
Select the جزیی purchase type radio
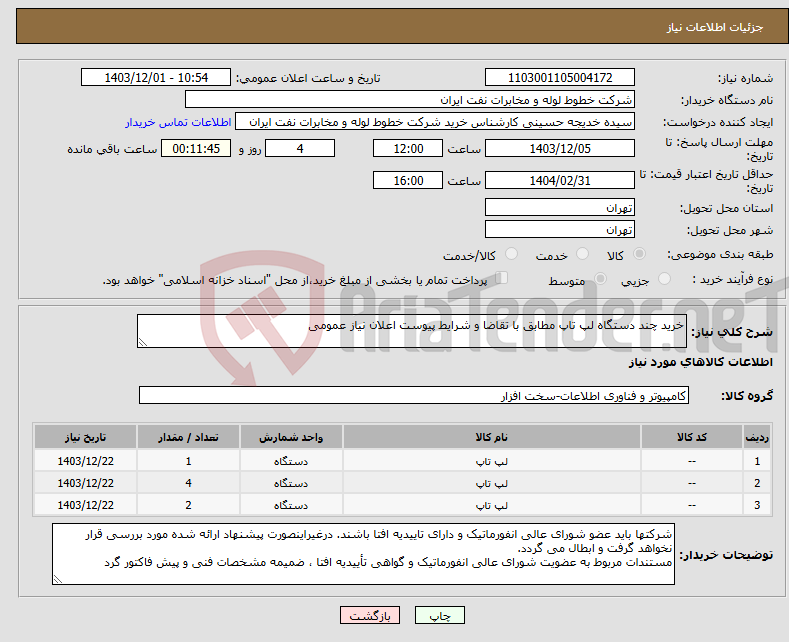(664, 279)
